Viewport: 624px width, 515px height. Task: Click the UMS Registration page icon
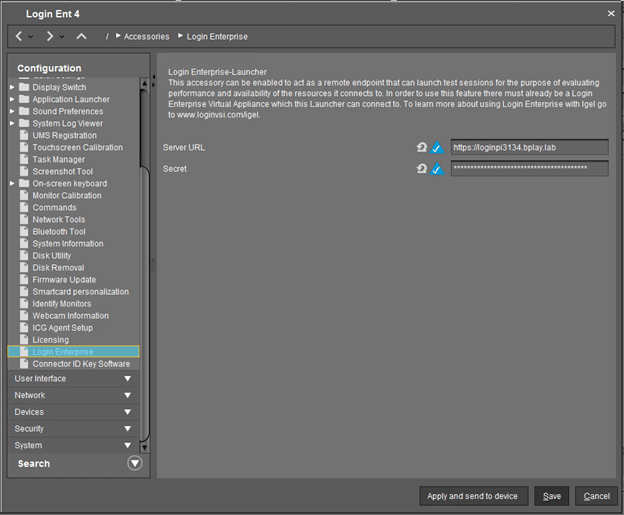24,135
